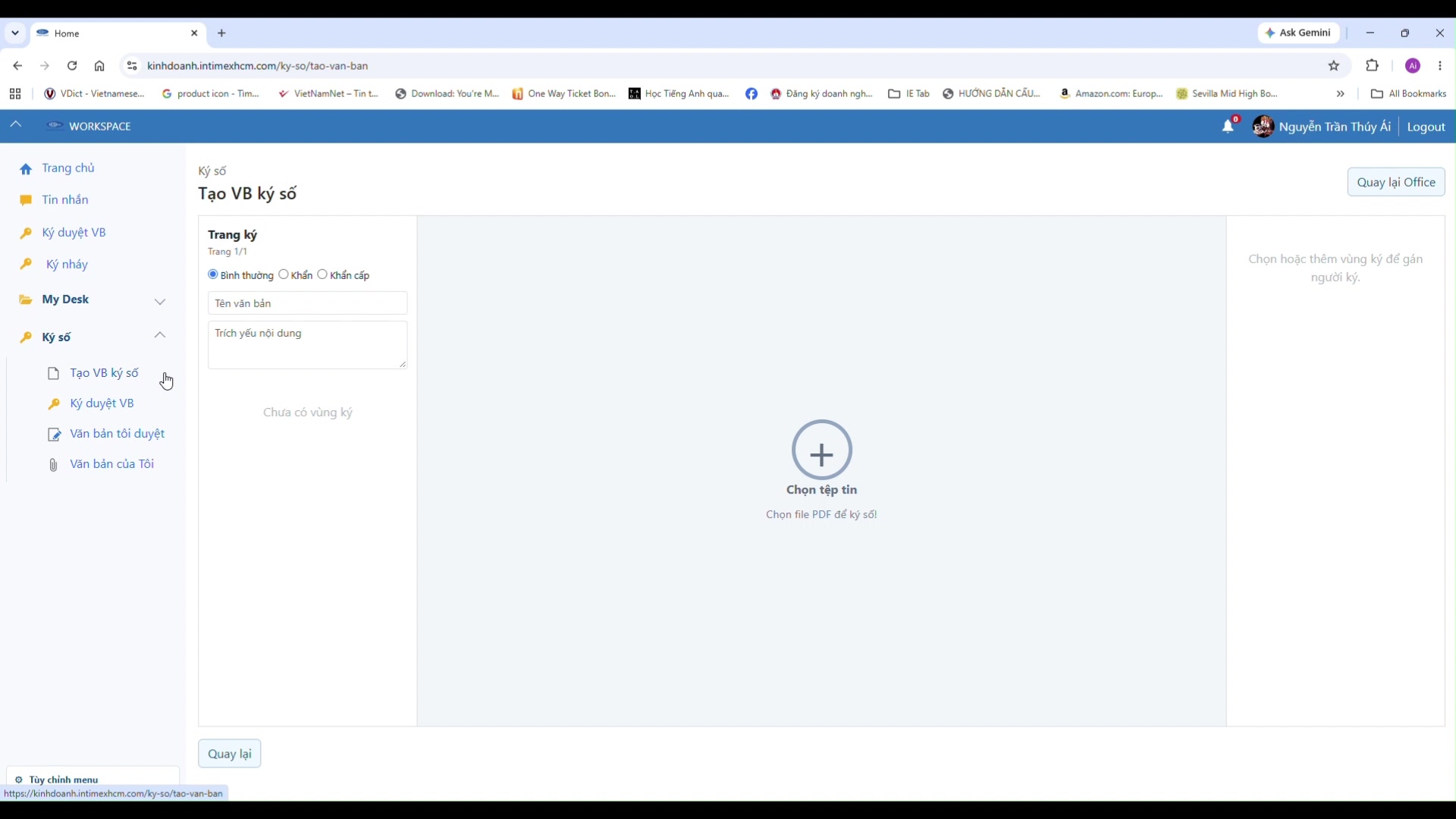Image resolution: width=1456 pixels, height=819 pixels.
Task: Click the Ask Gemini button
Action: [1299, 33]
